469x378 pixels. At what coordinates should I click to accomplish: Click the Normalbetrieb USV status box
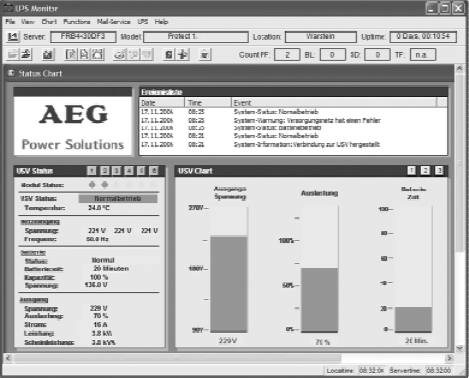[118, 199]
